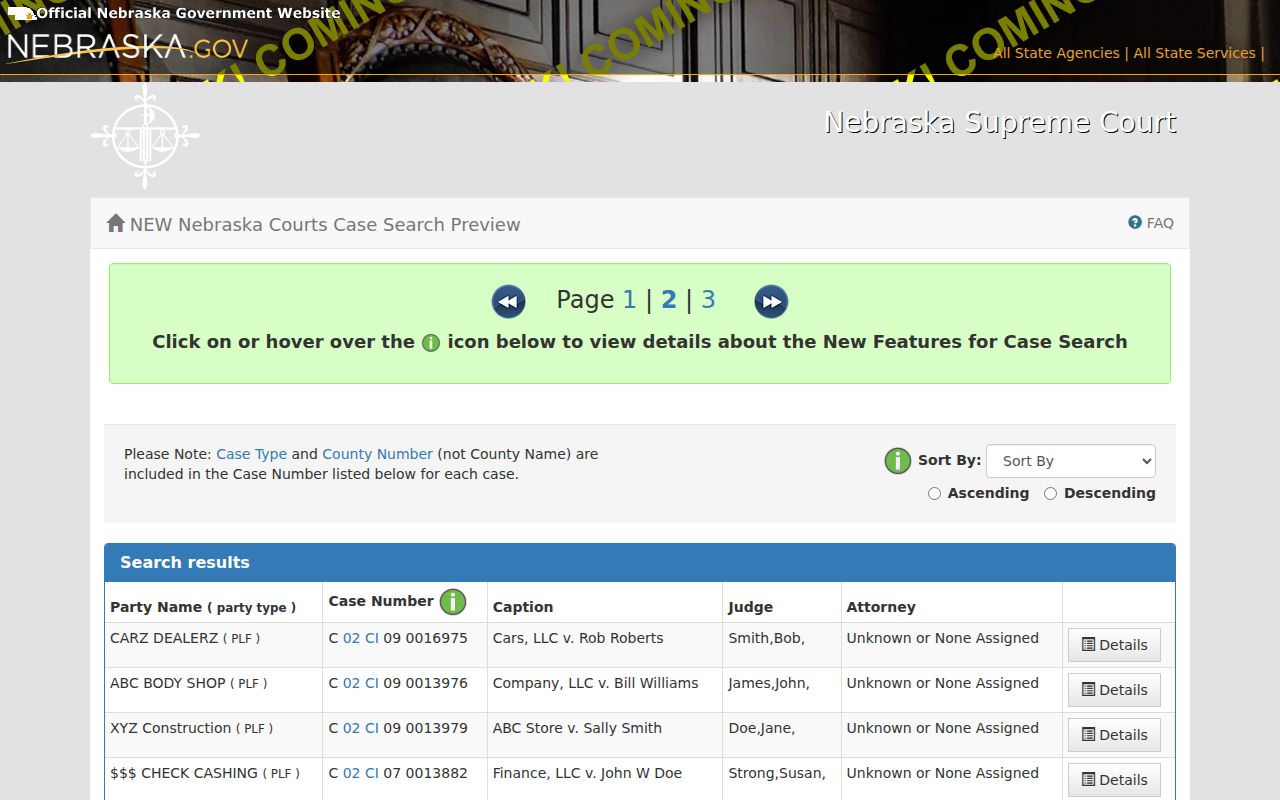Open the FAQ help link
This screenshot has width=1280, height=800.
coord(1151,223)
